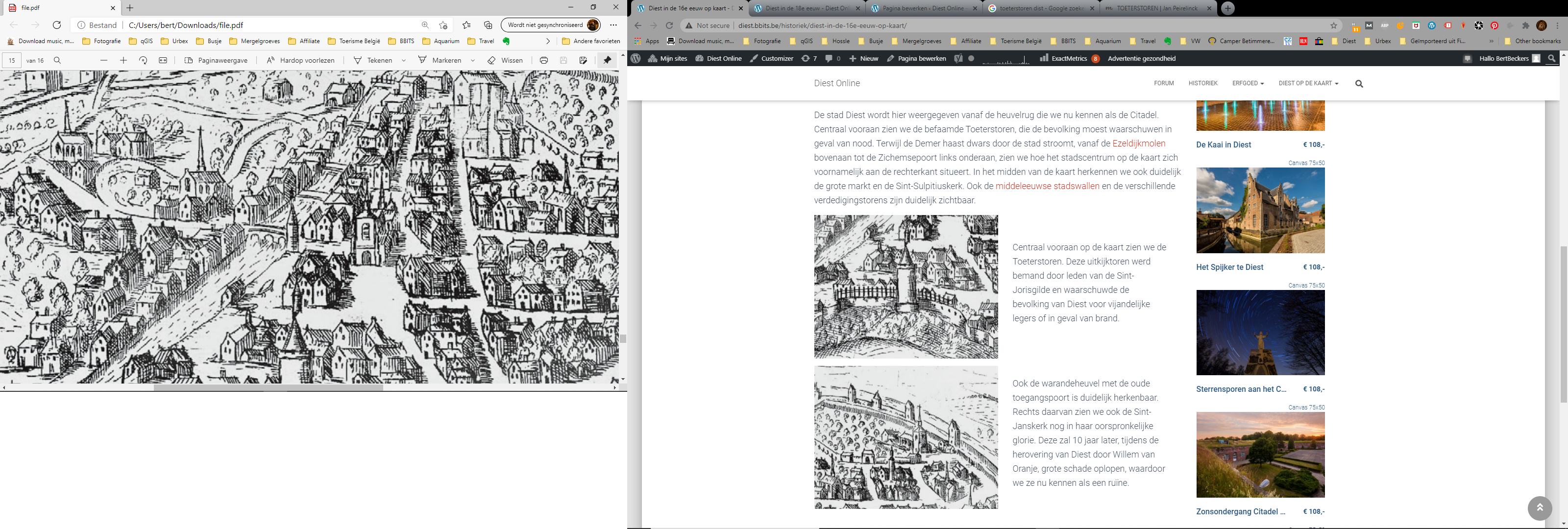This screenshot has width=1568, height=529.
Task: Expand the Tekenen options dropdown arrow
Action: point(404,60)
